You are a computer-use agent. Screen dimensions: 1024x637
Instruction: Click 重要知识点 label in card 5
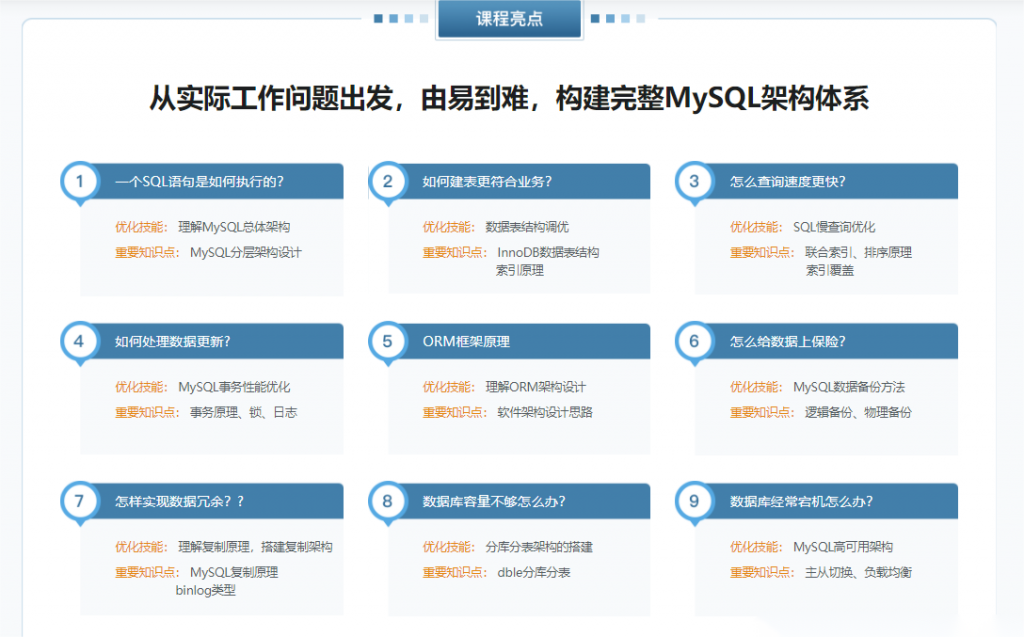click(455, 412)
